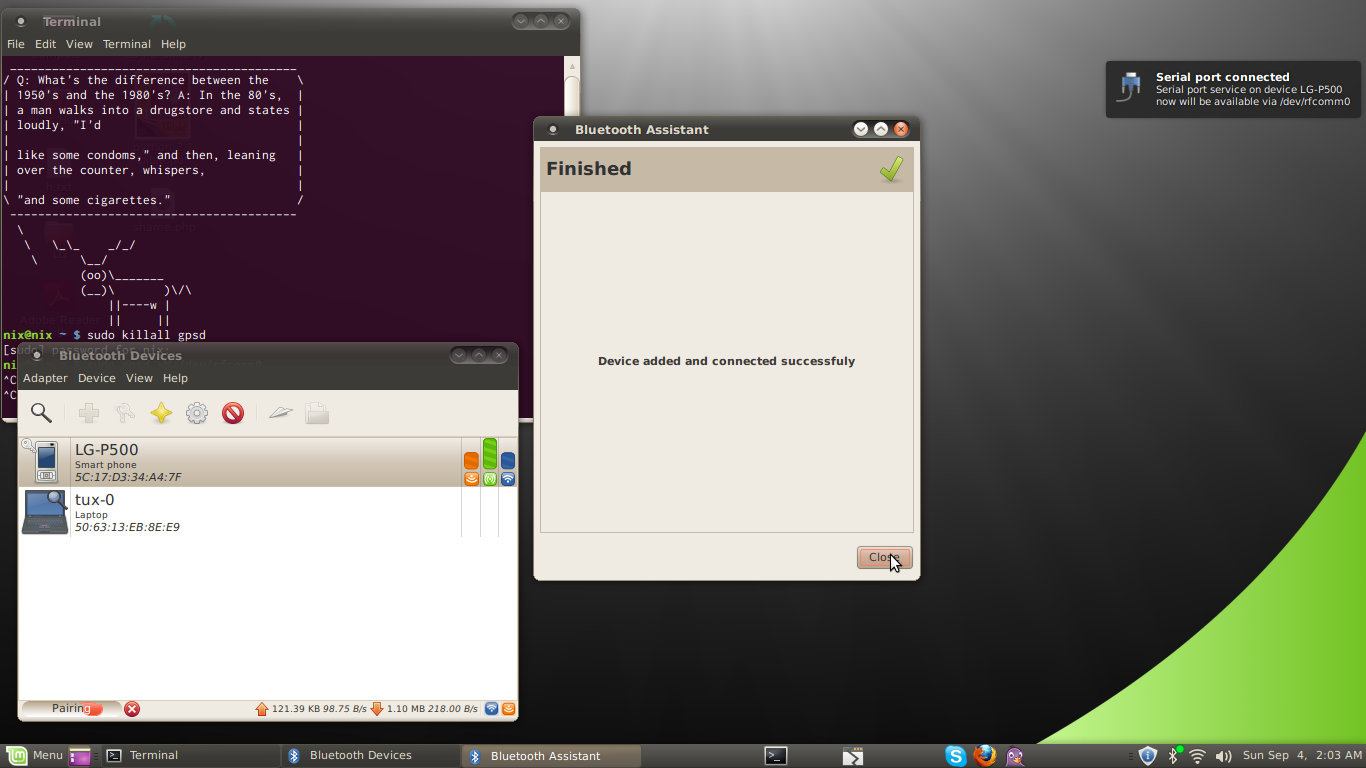Click the blue icon in Bluetooth Devices status bar
This screenshot has width=1366, height=768.
(x=491, y=709)
